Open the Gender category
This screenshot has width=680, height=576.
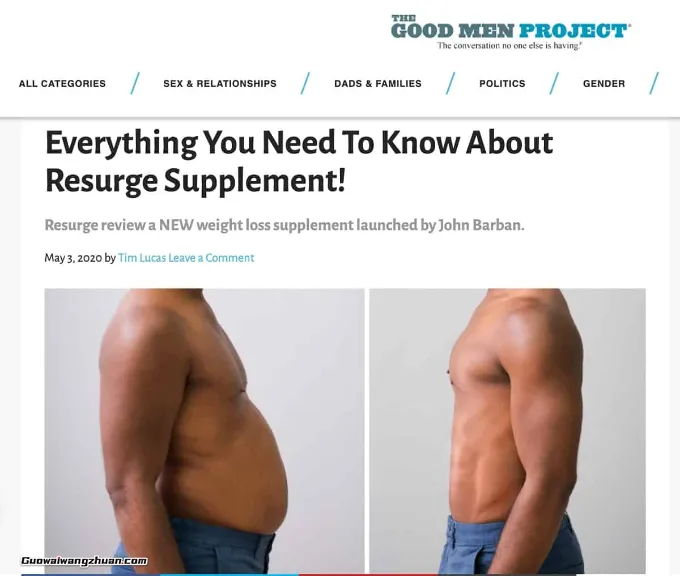604,83
